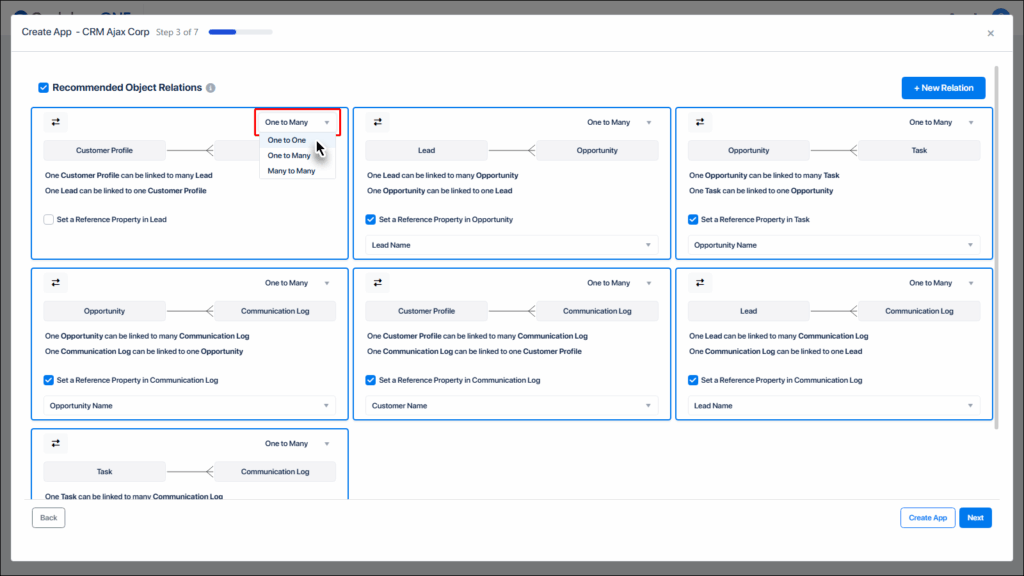This screenshot has width=1024, height=576.
Task: Select Task object in Task–Communication Log card
Action: (104, 472)
